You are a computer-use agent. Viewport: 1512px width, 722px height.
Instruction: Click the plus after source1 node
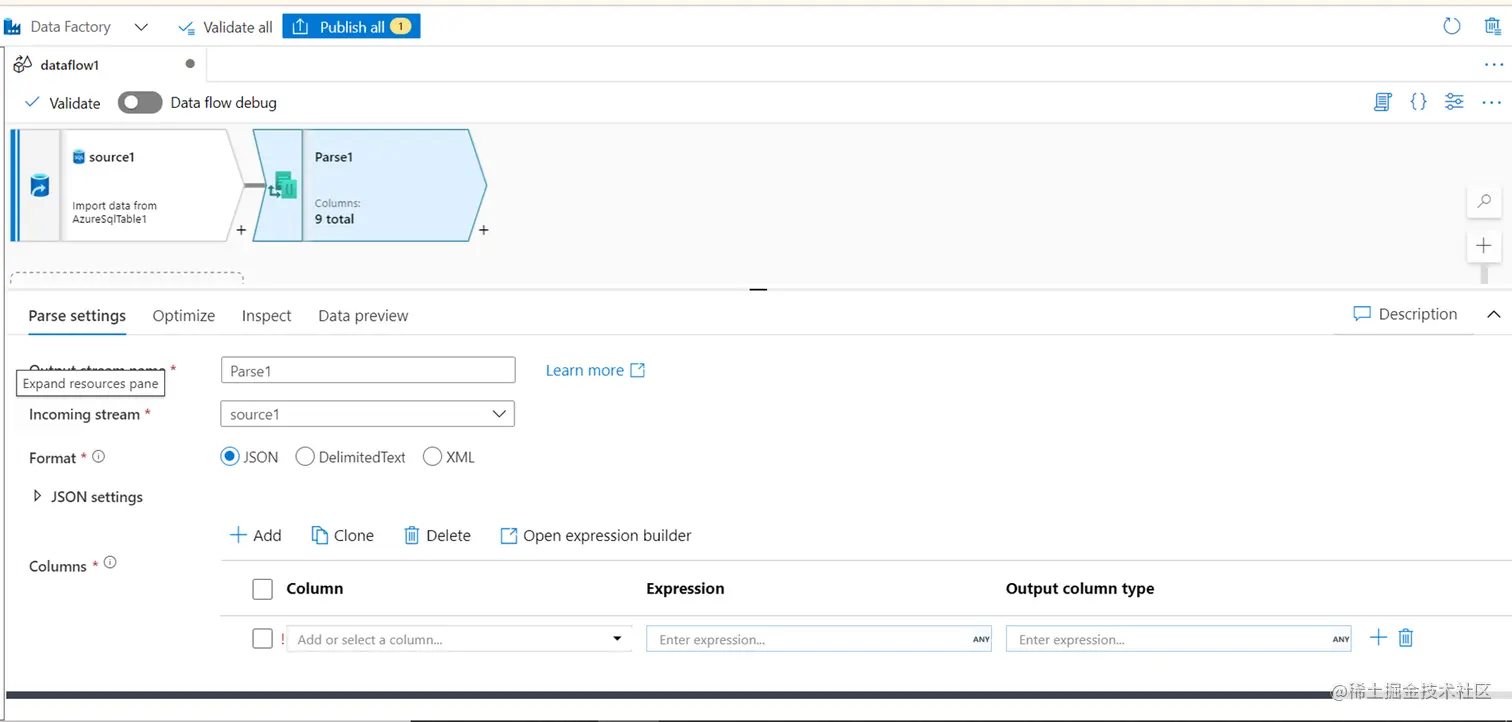tap(241, 230)
